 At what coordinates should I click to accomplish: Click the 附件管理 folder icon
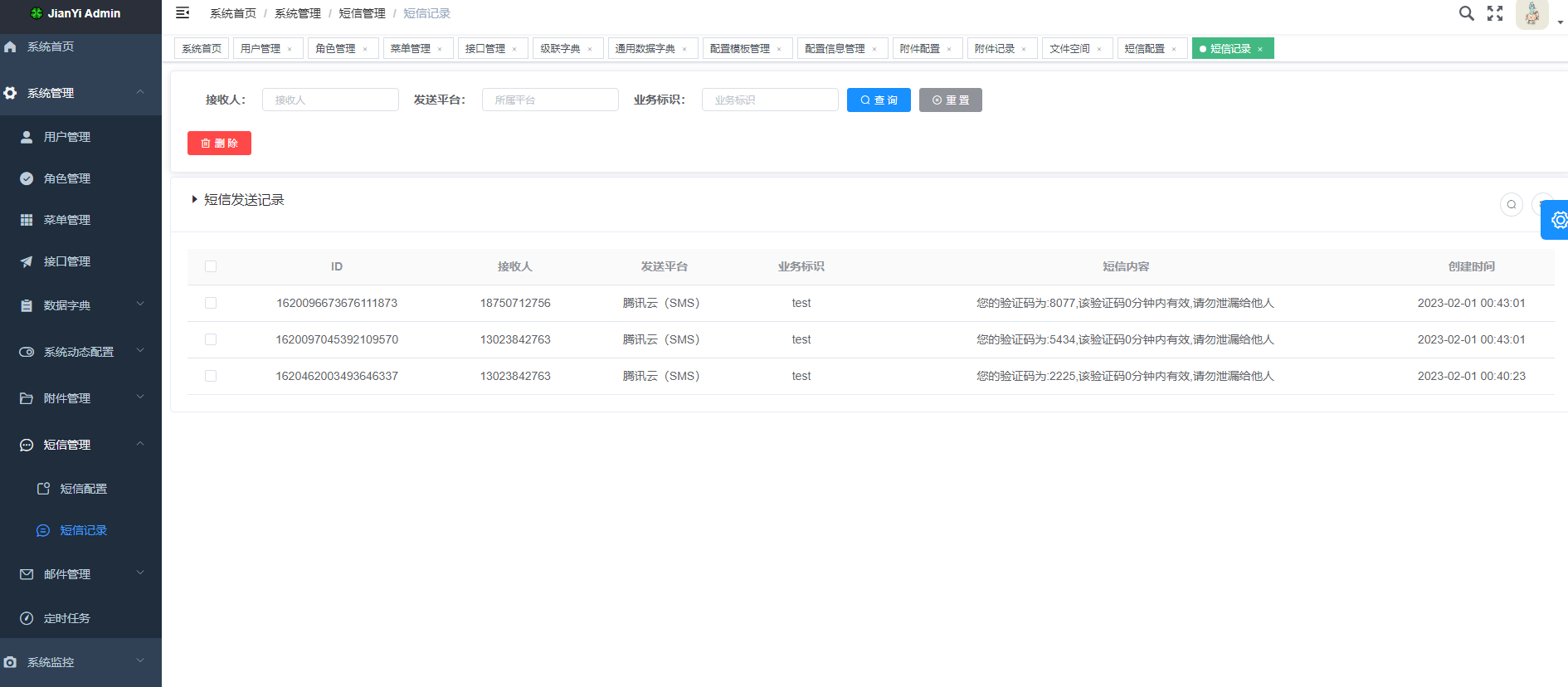pyautogui.click(x=27, y=398)
